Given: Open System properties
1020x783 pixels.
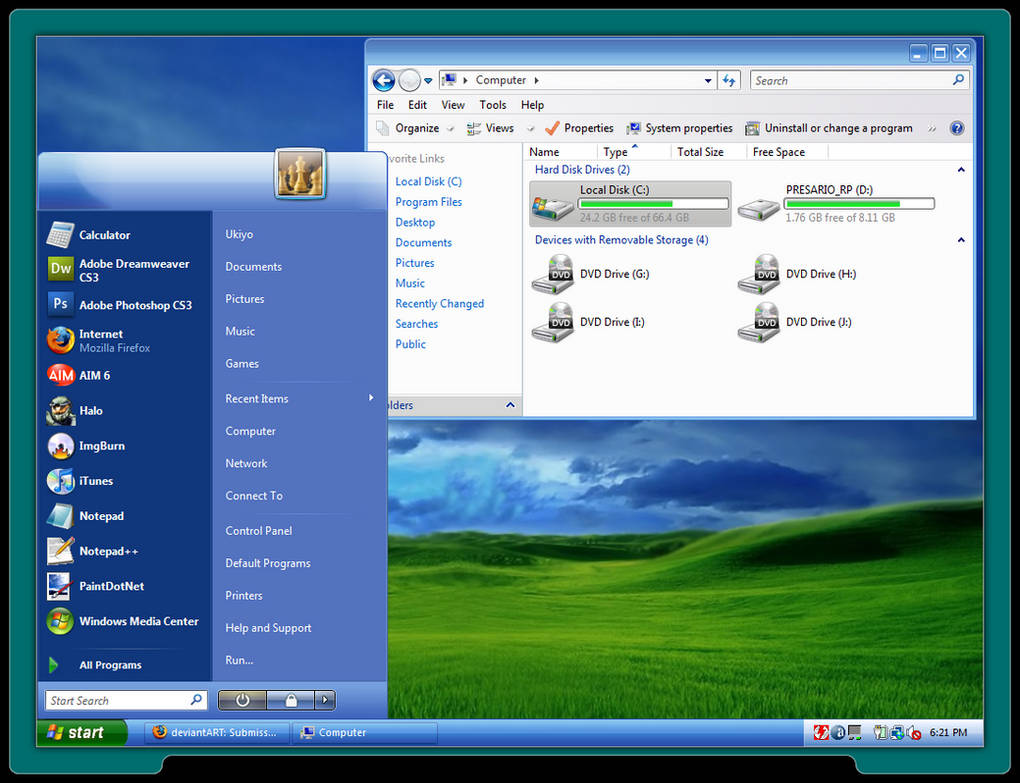Looking at the screenshot, I should click(680, 128).
